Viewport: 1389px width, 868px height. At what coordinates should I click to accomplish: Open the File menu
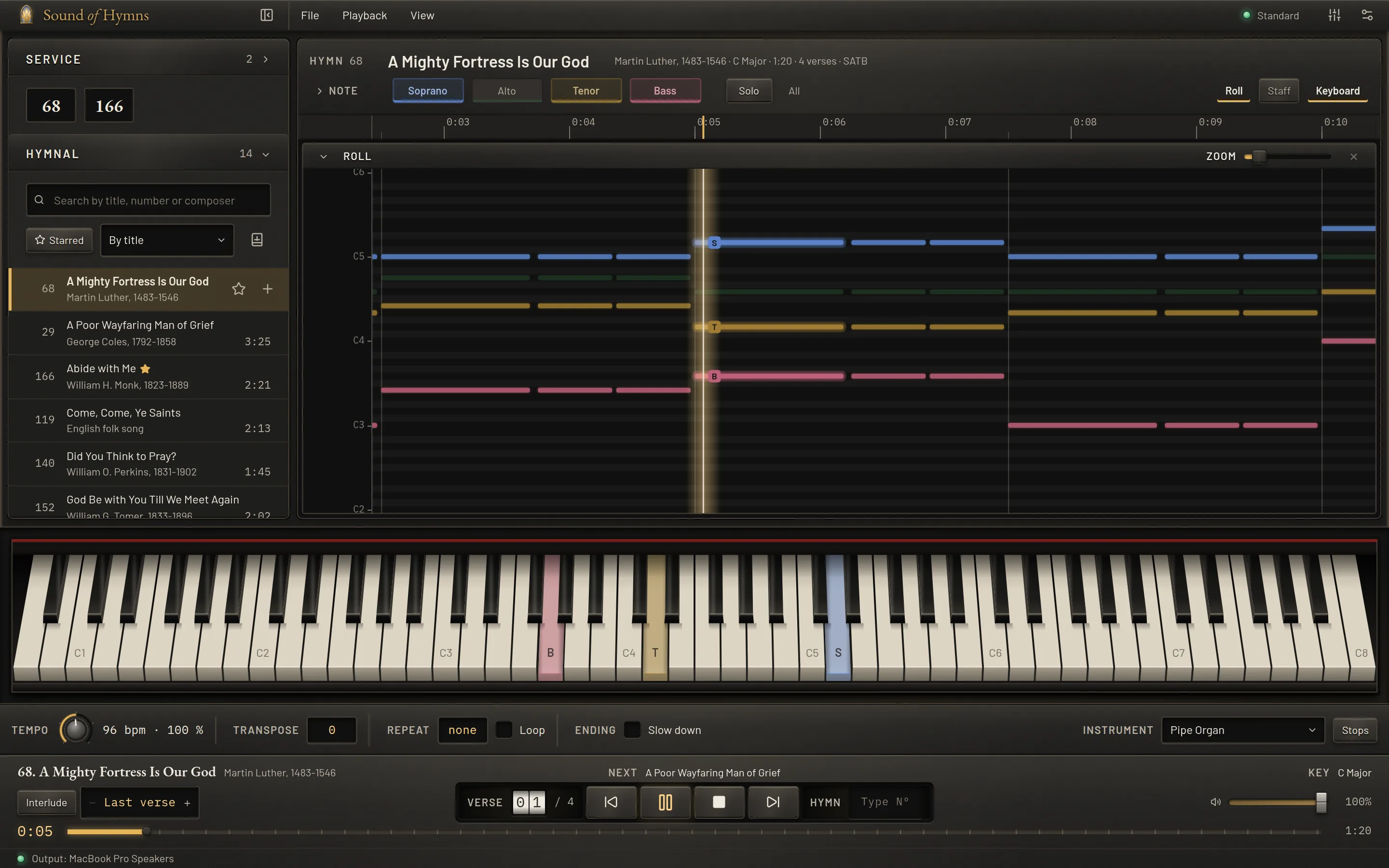click(x=310, y=15)
